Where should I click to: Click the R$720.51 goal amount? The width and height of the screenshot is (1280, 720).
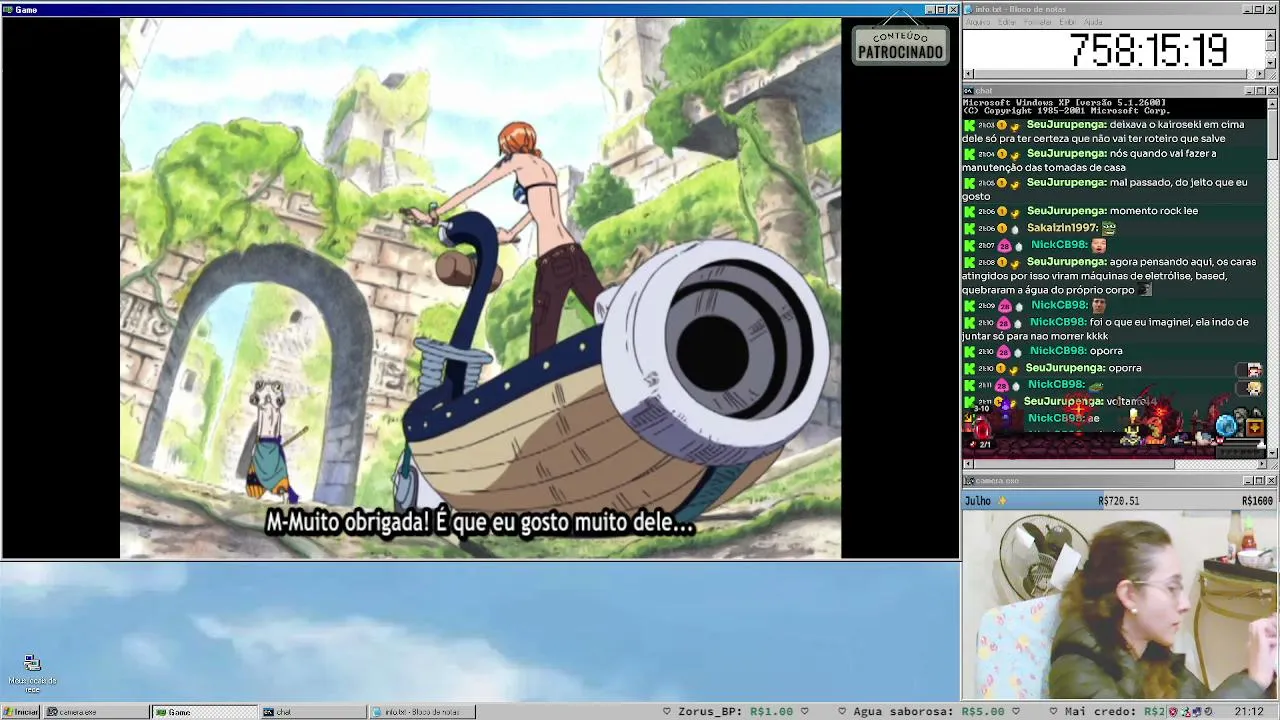click(1118, 501)
